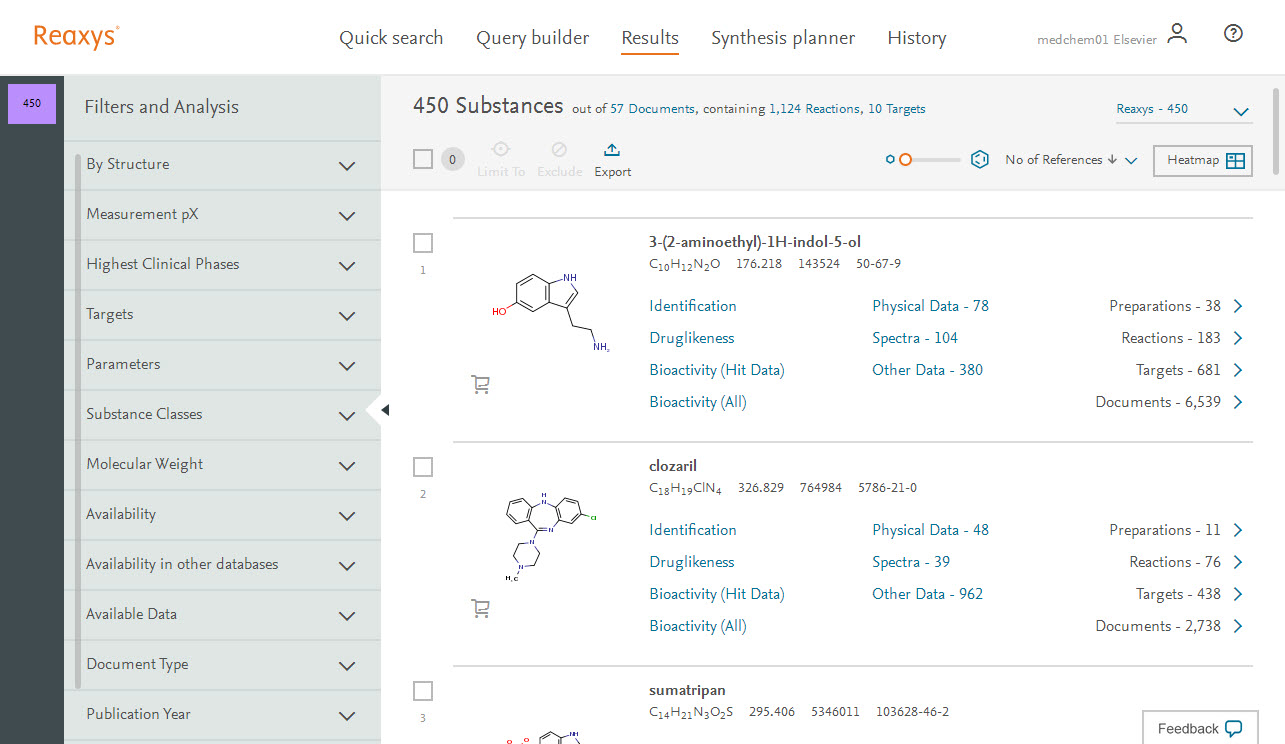Open Preparations - 38 arrow for the first substance
This screenshot has height=744, width=1285.
[1238, 306]
